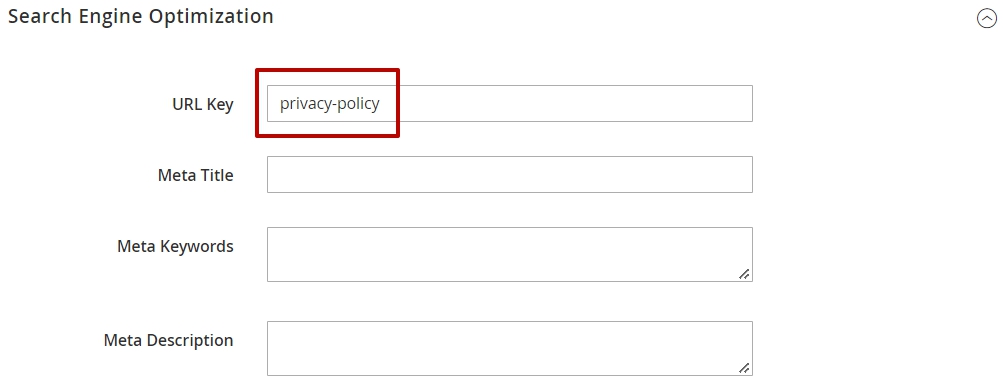Viewport: 1003px width, 383px height.
Task: Click the far right end of Meta Title field
Action: coord(742,175)
